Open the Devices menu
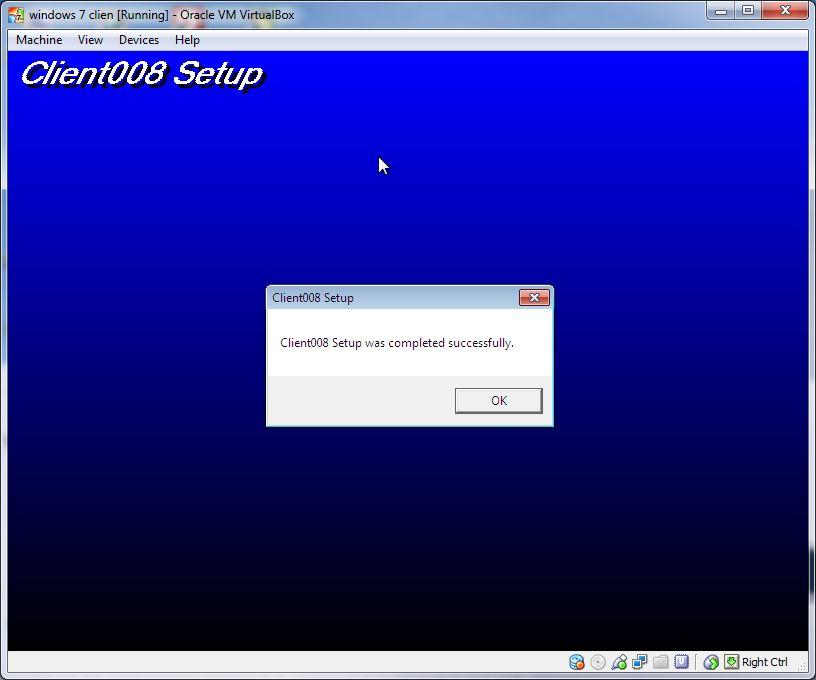Viewport: 816px width, 680px height. click(138, 40)
